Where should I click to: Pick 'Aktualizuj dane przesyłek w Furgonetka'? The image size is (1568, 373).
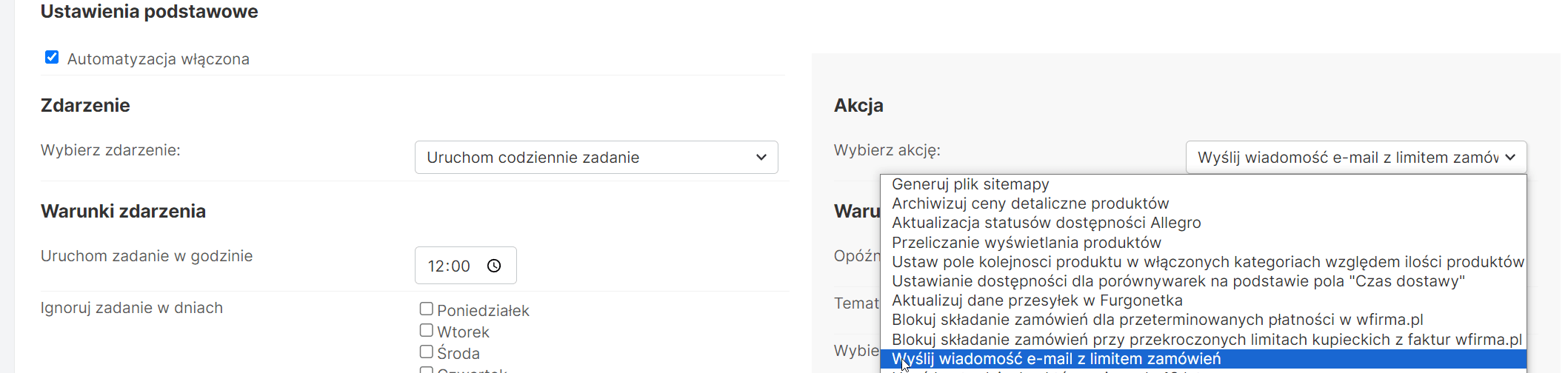tap(1037, 300)
